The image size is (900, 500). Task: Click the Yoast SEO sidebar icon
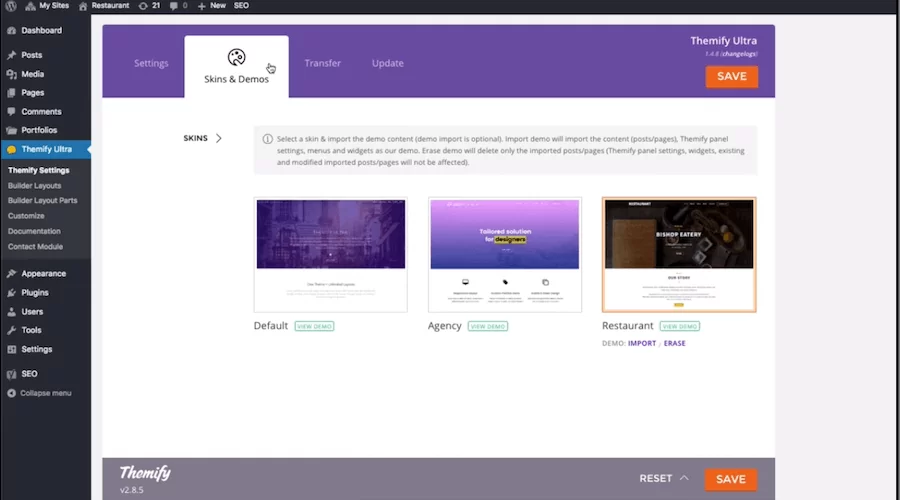(x=11, y=374)
